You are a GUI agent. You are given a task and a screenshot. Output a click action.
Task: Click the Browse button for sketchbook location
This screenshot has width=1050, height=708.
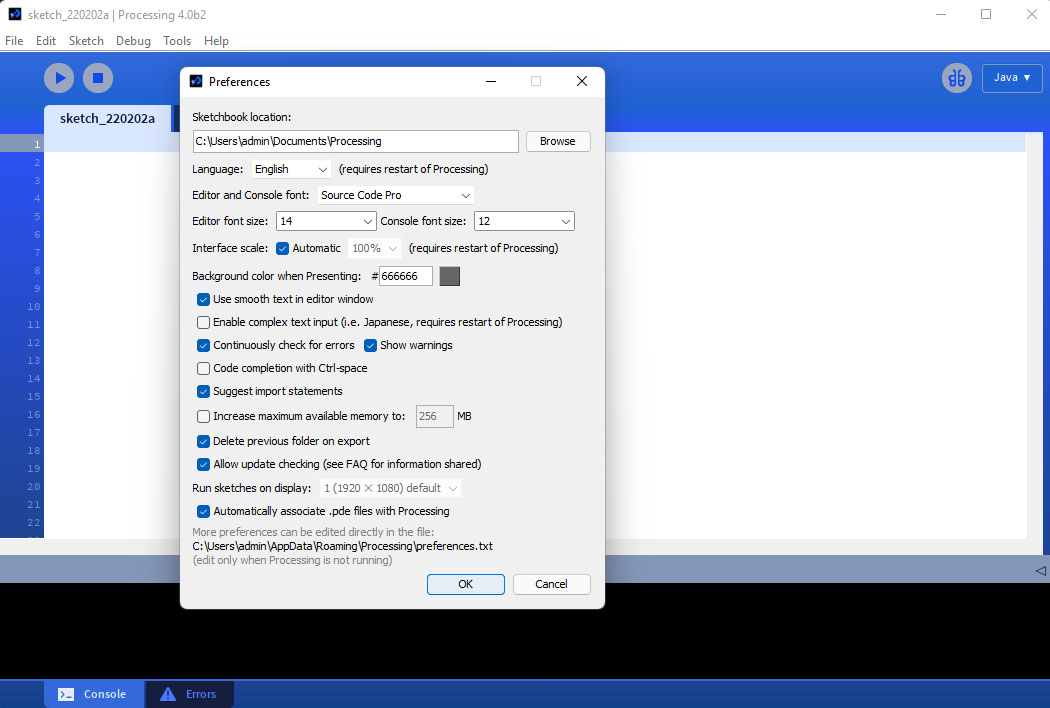click(x=557, y=141)
